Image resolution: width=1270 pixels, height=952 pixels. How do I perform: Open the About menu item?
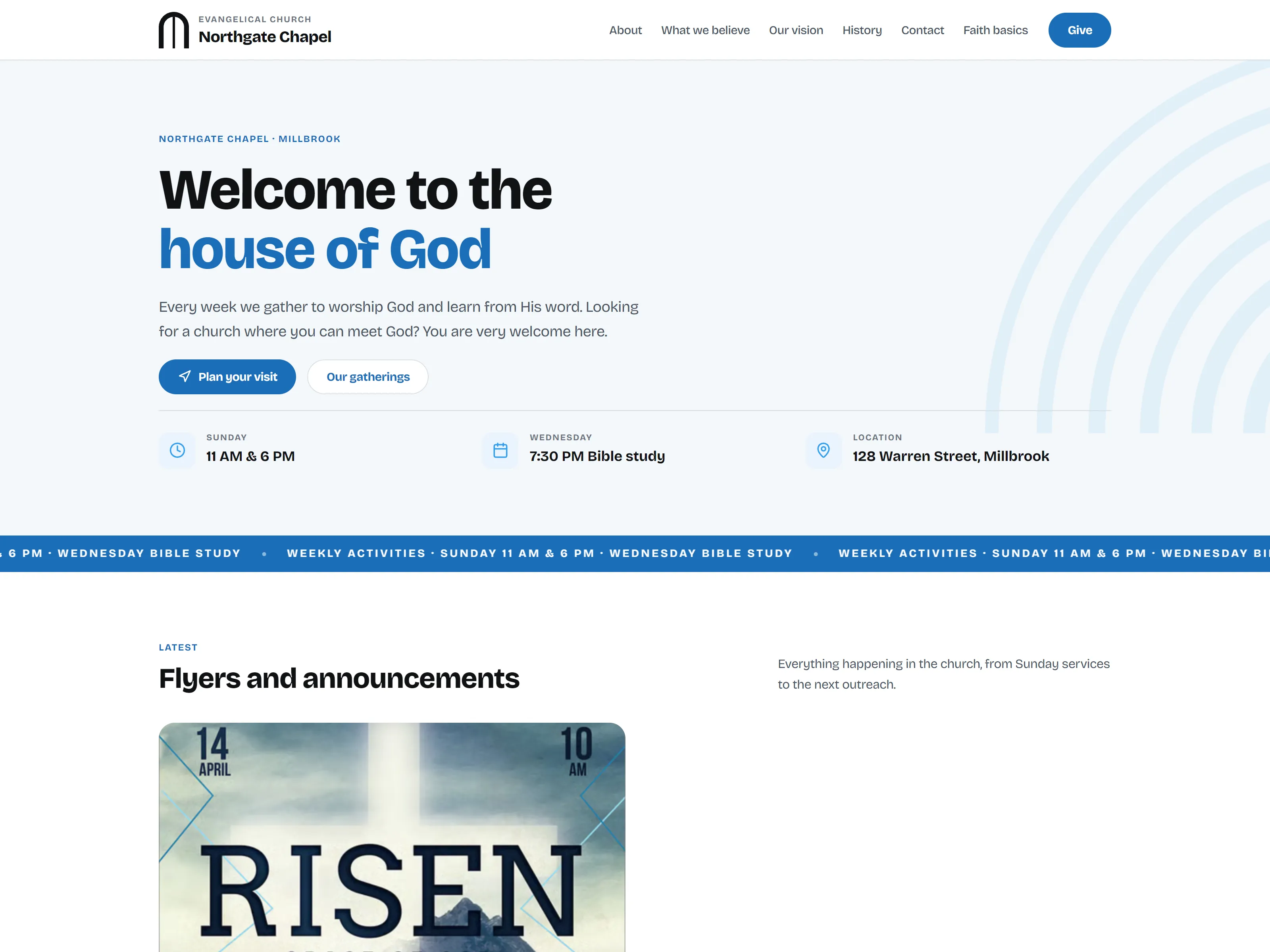coord(625,31)
